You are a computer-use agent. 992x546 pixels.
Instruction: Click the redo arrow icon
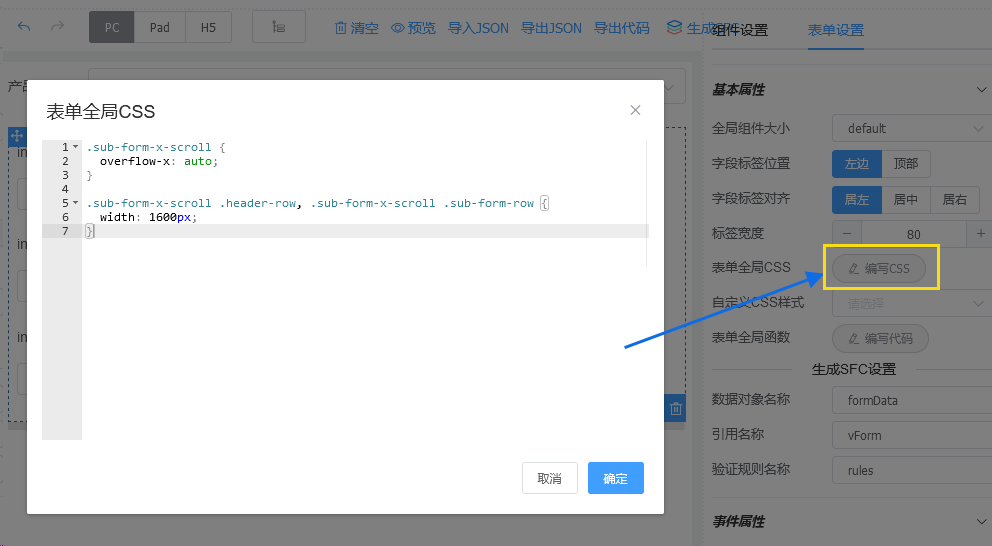coord(58,27)
